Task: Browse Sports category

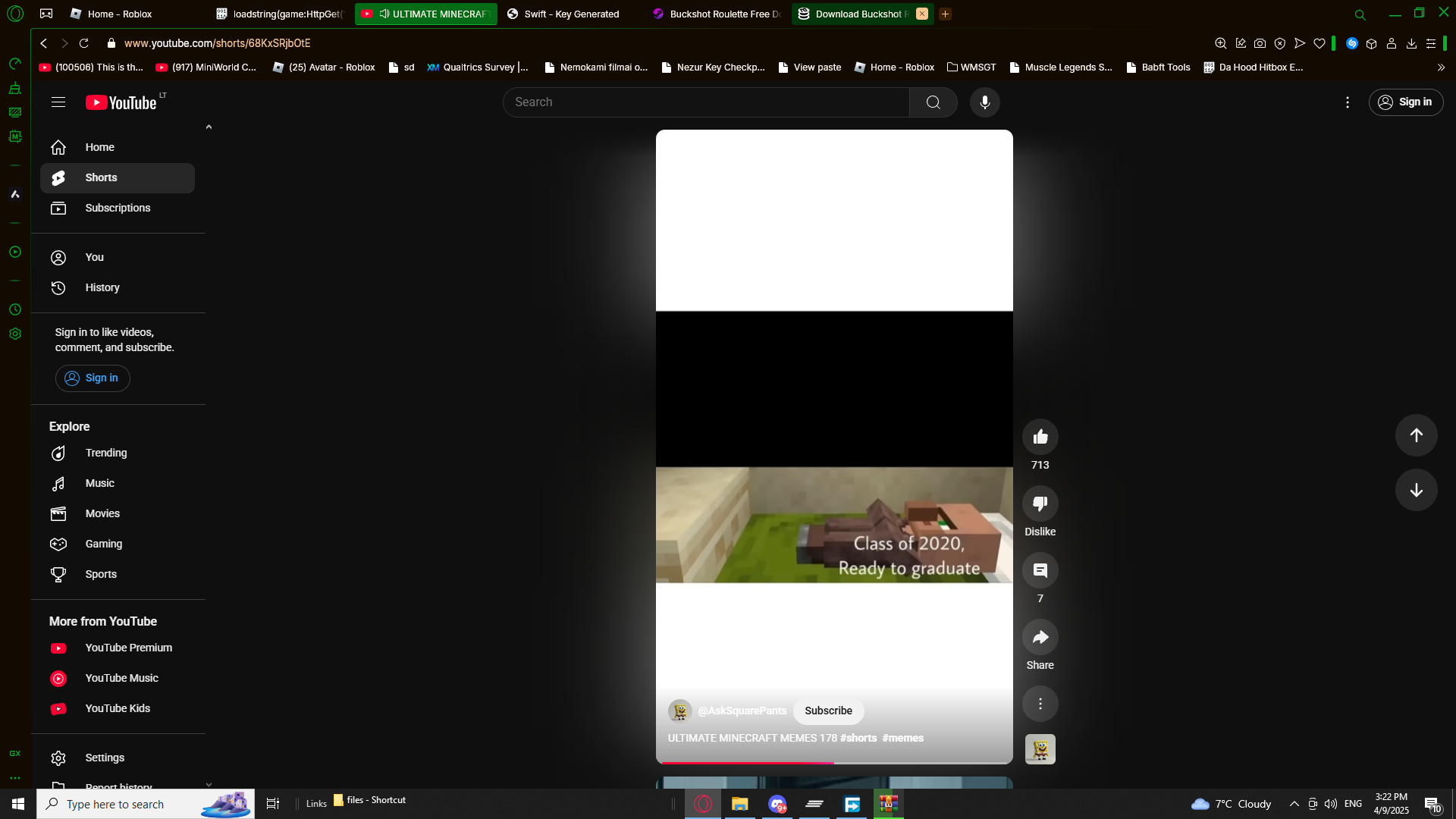Action: (x=118, y=574)
